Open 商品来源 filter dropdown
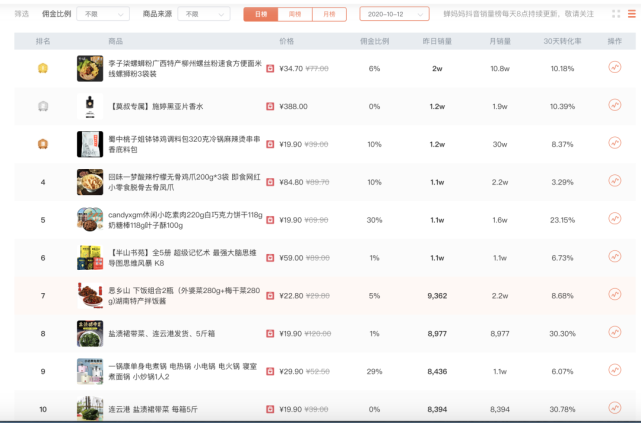Viewport: 641px width, 423px height. [x=204, y=14]
